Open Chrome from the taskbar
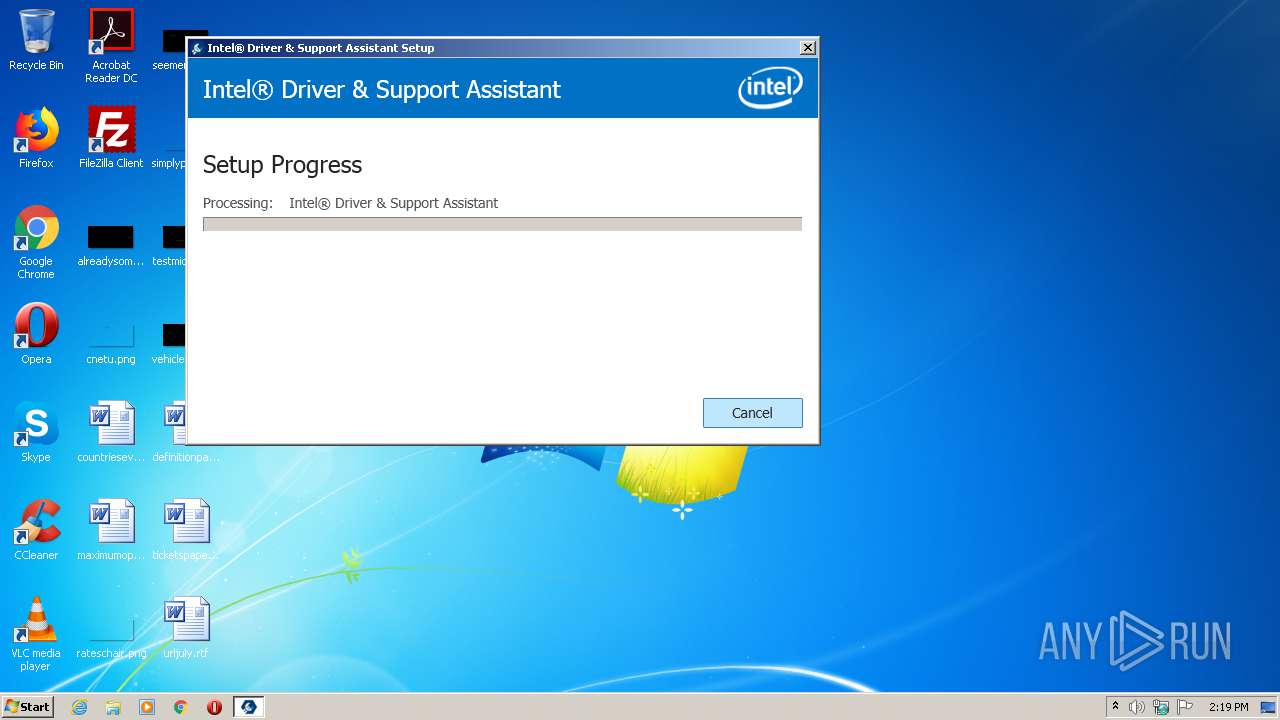This screenshot has width=1280, height=720. [x=181, y=707]
